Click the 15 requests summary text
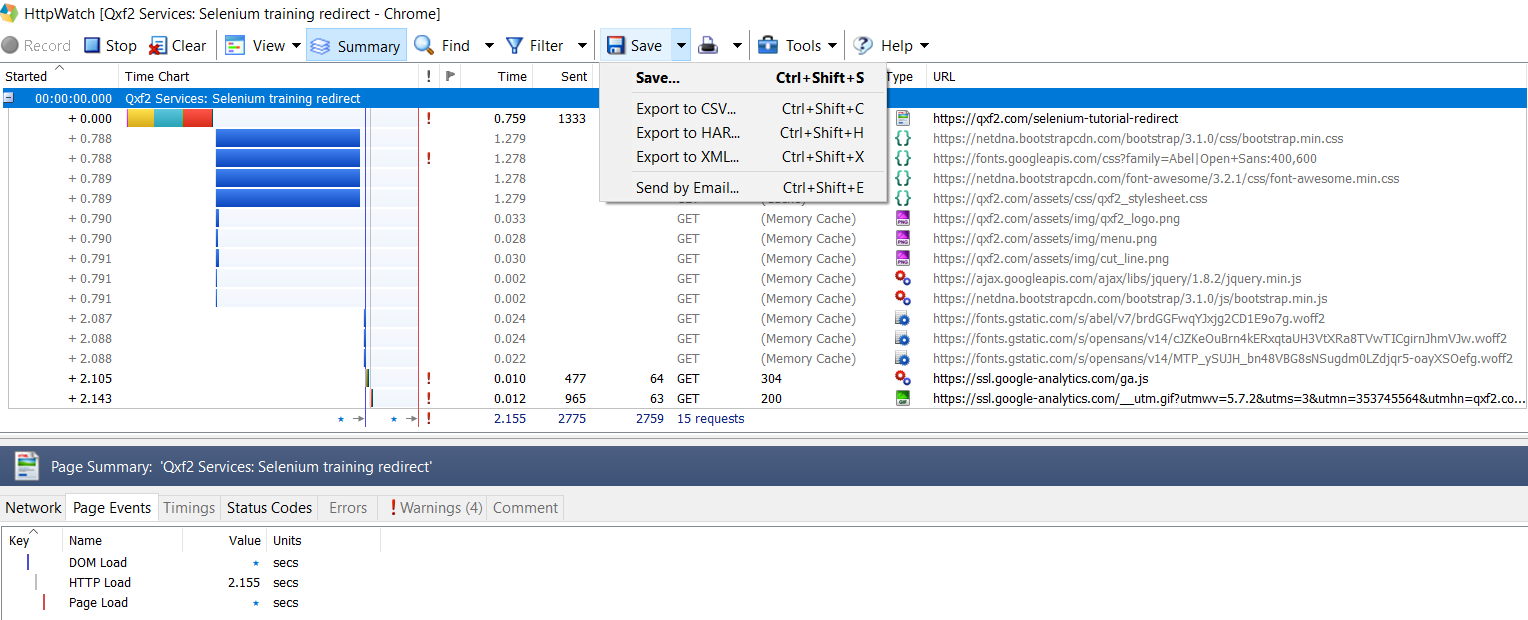The image size is (1528, 620). pos(711,419)
